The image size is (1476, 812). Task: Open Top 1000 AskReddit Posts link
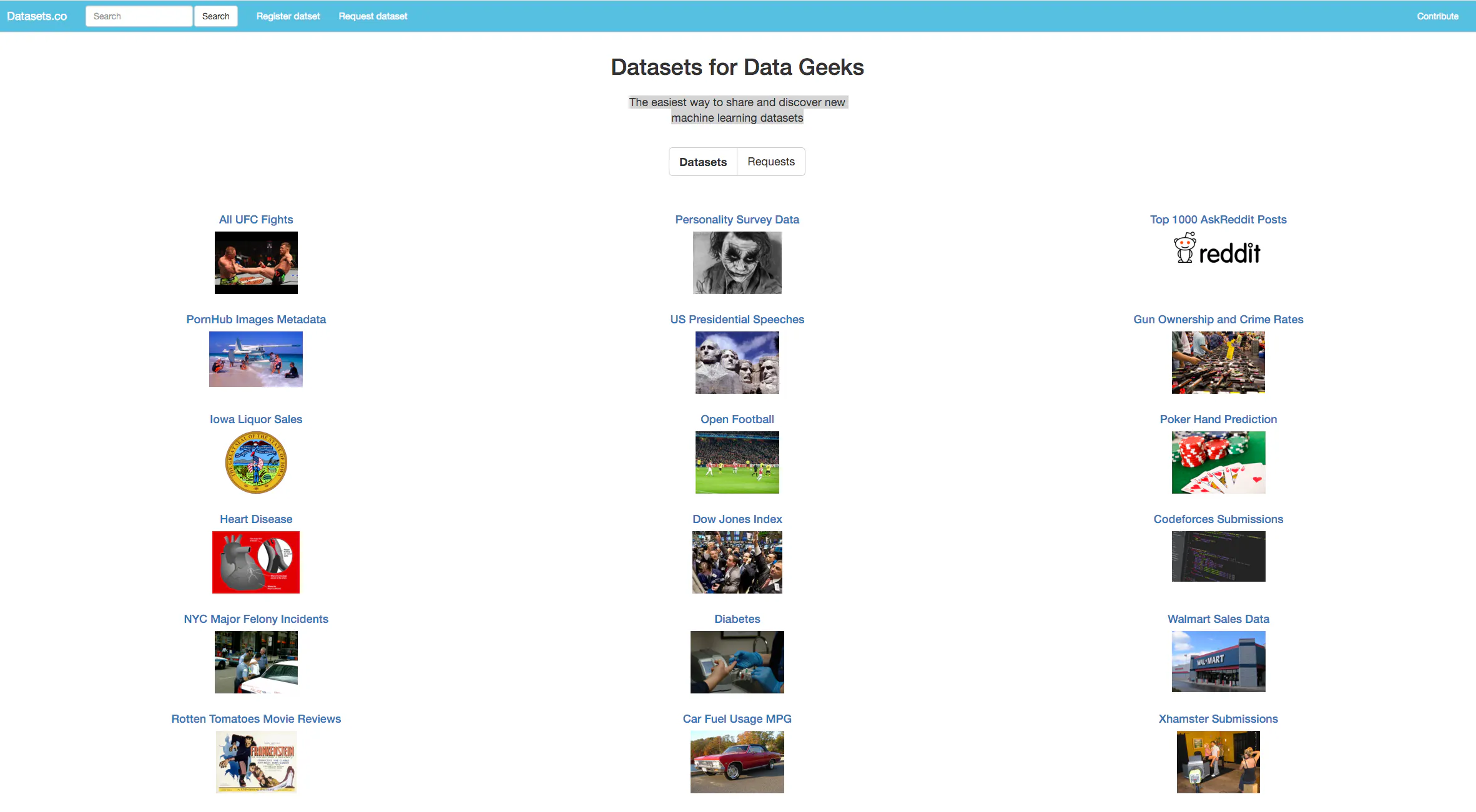1218,220
